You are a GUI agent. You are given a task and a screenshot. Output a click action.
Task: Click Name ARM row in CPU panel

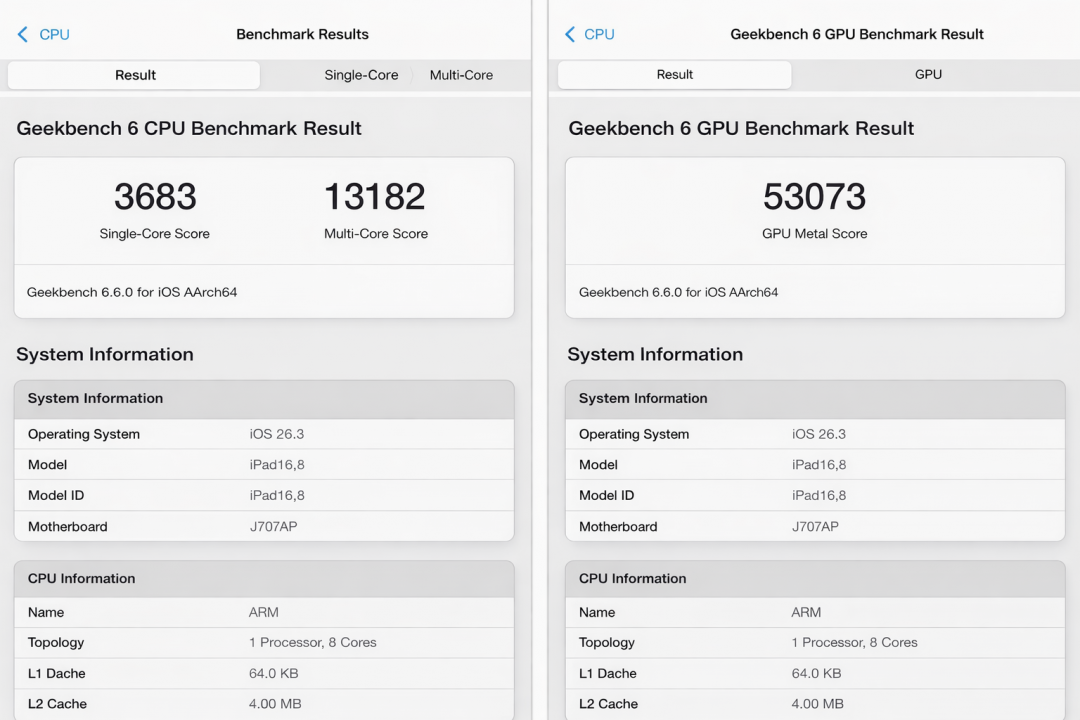coord(264,612)
